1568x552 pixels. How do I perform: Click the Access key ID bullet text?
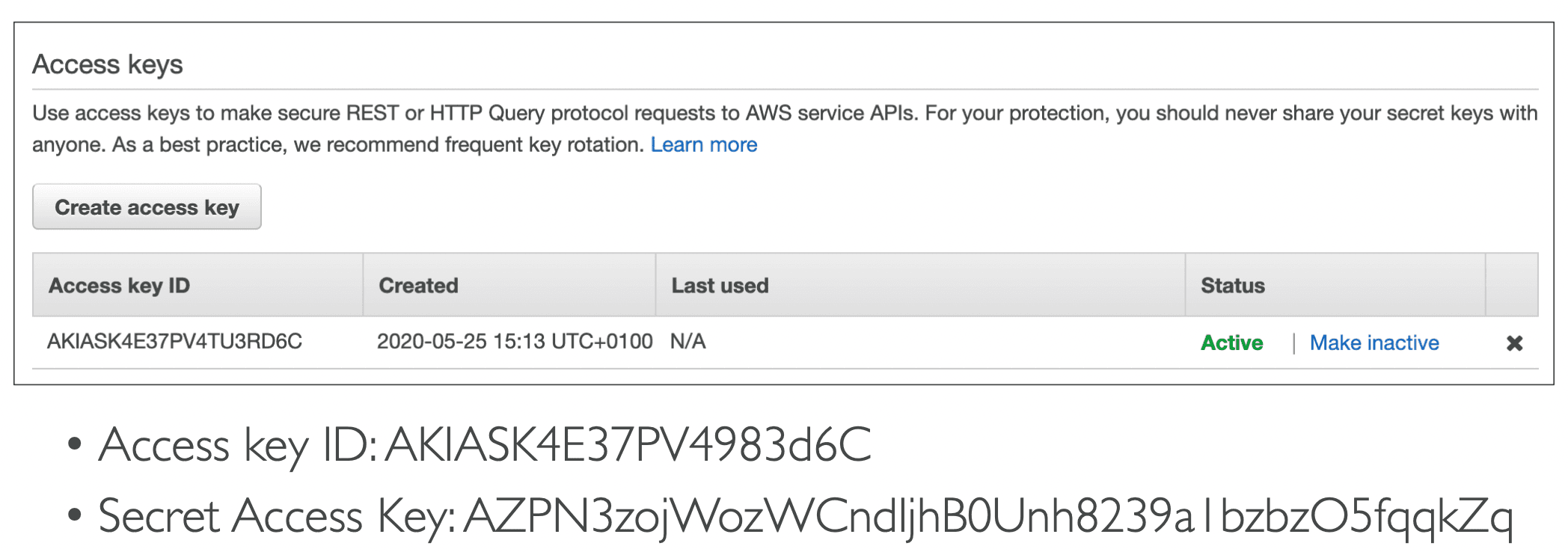click(239, 446)
